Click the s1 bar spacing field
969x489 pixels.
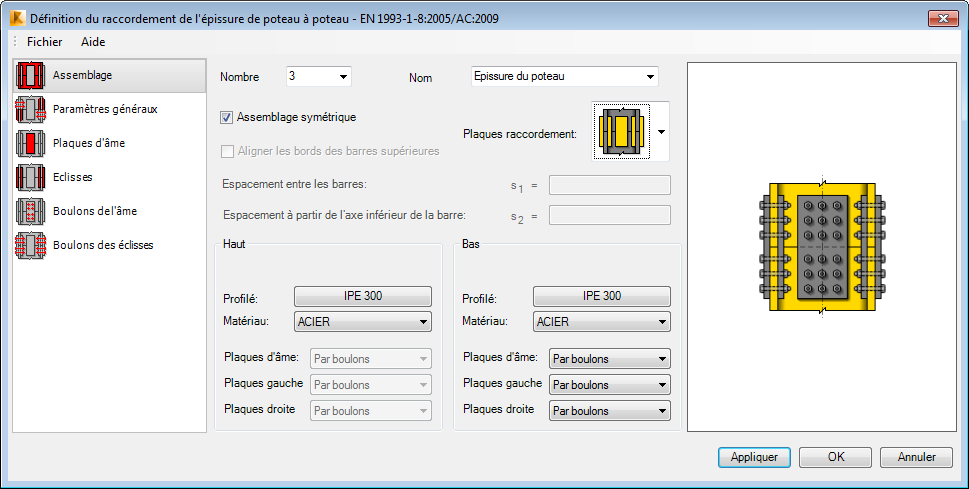tap(609, 185)
